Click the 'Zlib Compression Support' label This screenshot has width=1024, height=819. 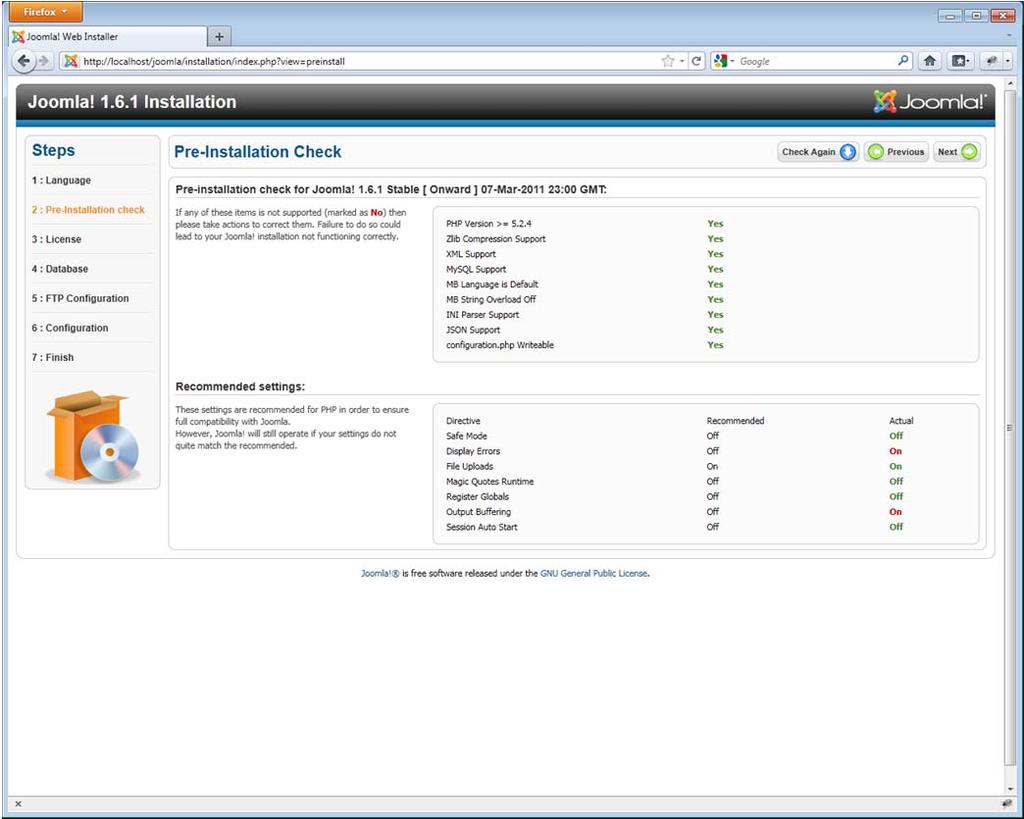tap(496, 238)
